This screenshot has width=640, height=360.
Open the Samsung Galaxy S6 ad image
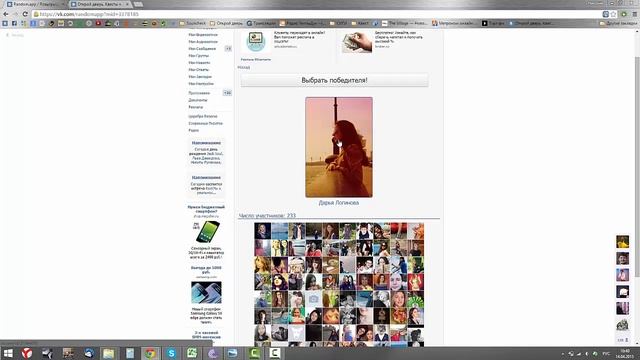coord(207,293)
